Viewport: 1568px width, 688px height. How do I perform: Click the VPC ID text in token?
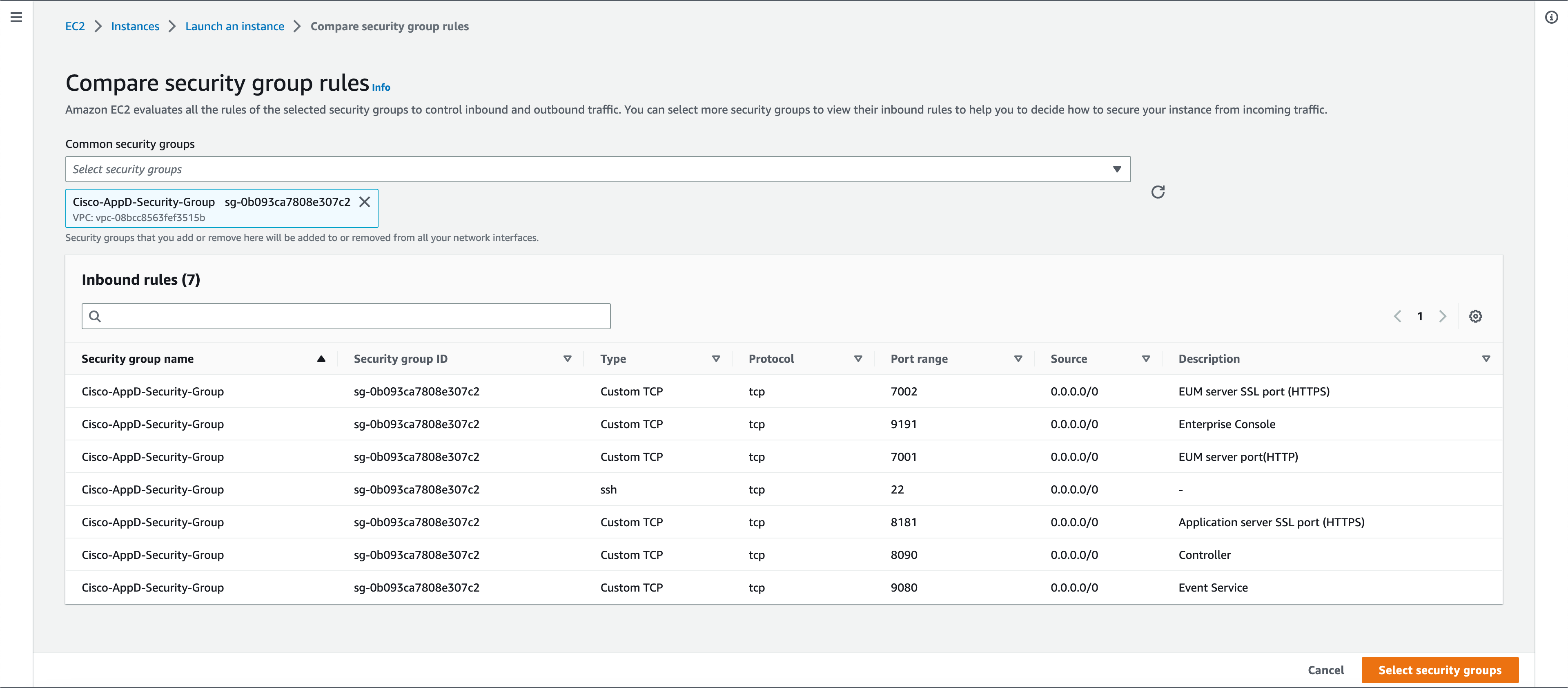(139, 217)
